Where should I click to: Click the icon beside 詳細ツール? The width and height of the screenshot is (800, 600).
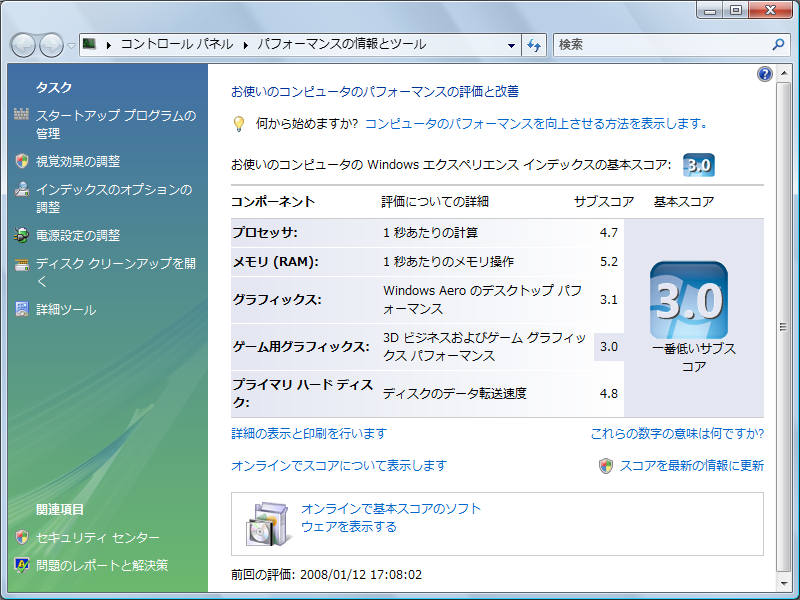click(x=22, y=309)
